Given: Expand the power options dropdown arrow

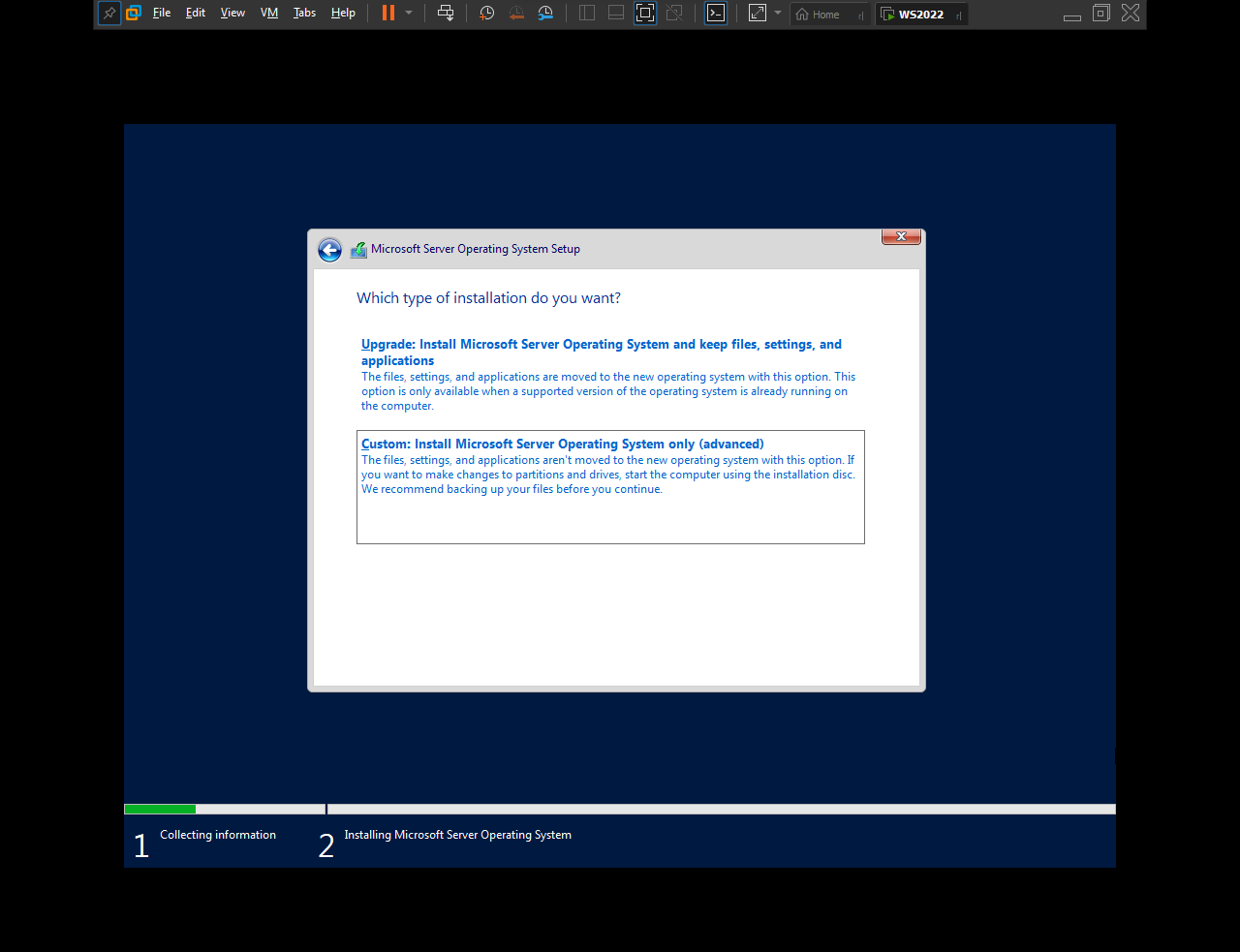Looking at the screenshot, I should [x=409, y=14].
